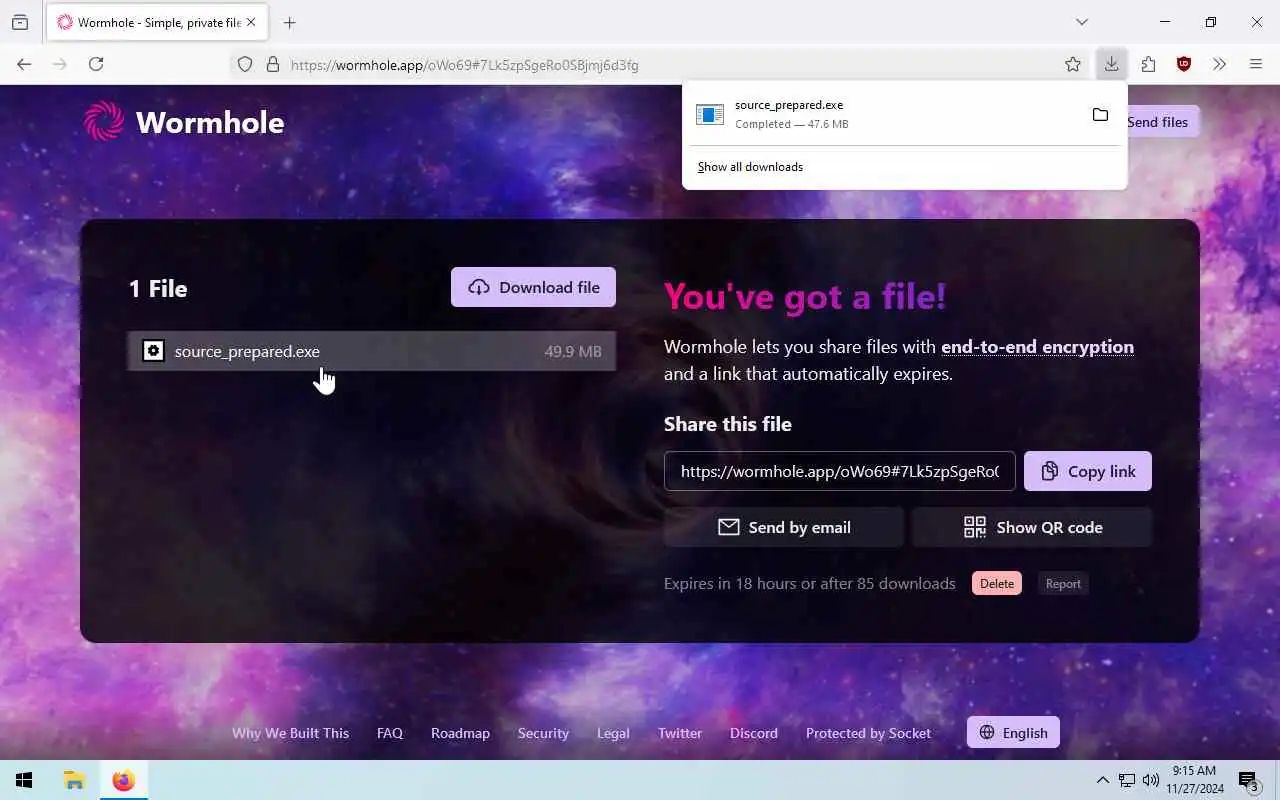
Task: Open the notification center icon
Action: [1249, 780]
